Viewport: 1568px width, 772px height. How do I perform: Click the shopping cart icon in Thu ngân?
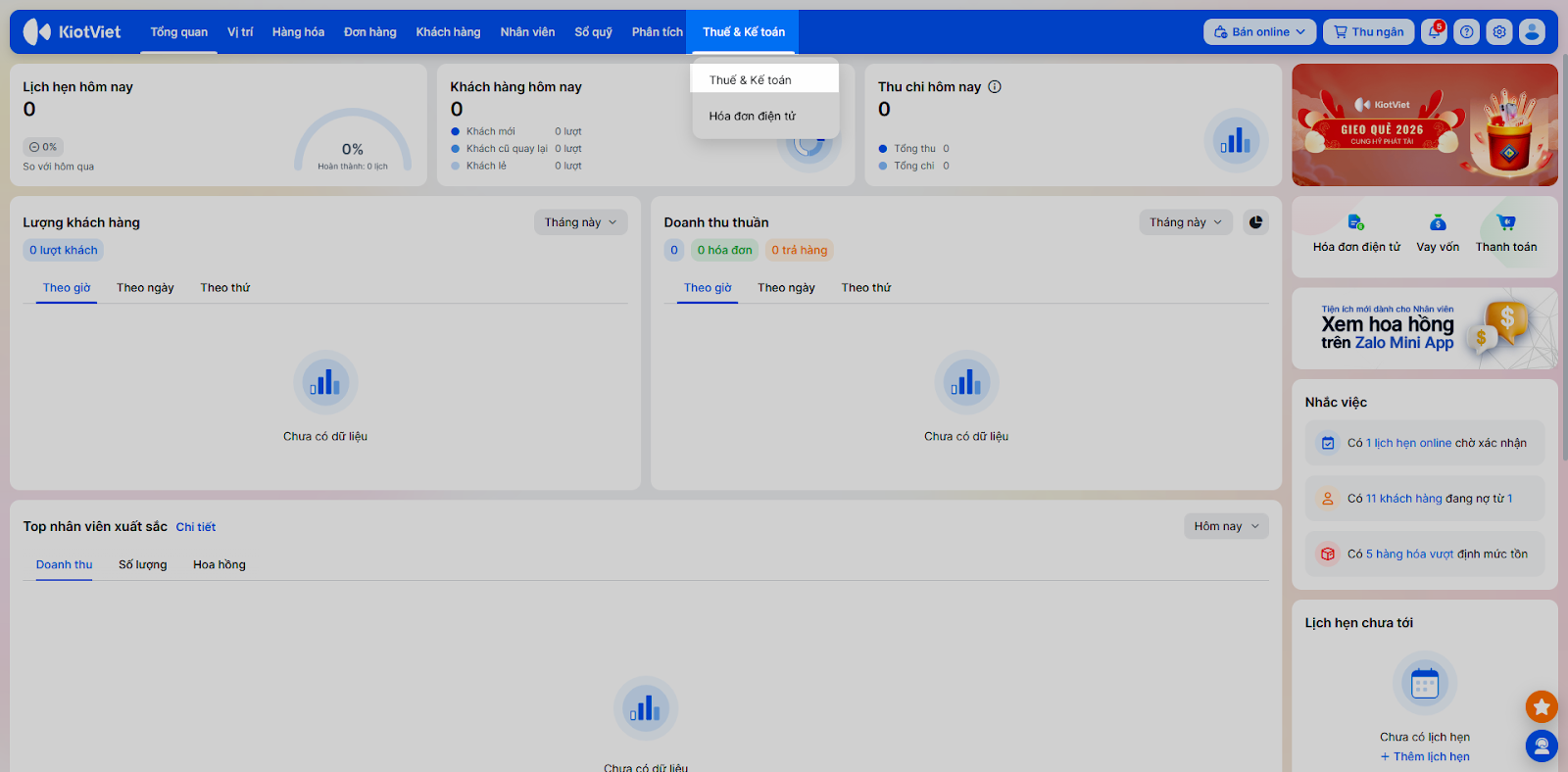point(1341,32)
